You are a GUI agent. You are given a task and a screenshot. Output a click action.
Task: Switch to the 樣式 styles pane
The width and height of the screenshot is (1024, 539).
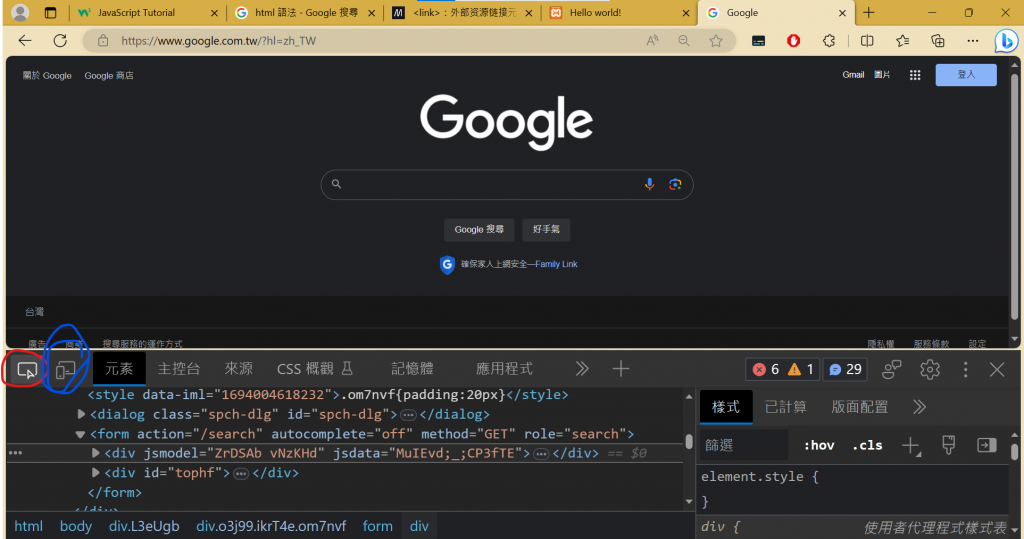726,407
